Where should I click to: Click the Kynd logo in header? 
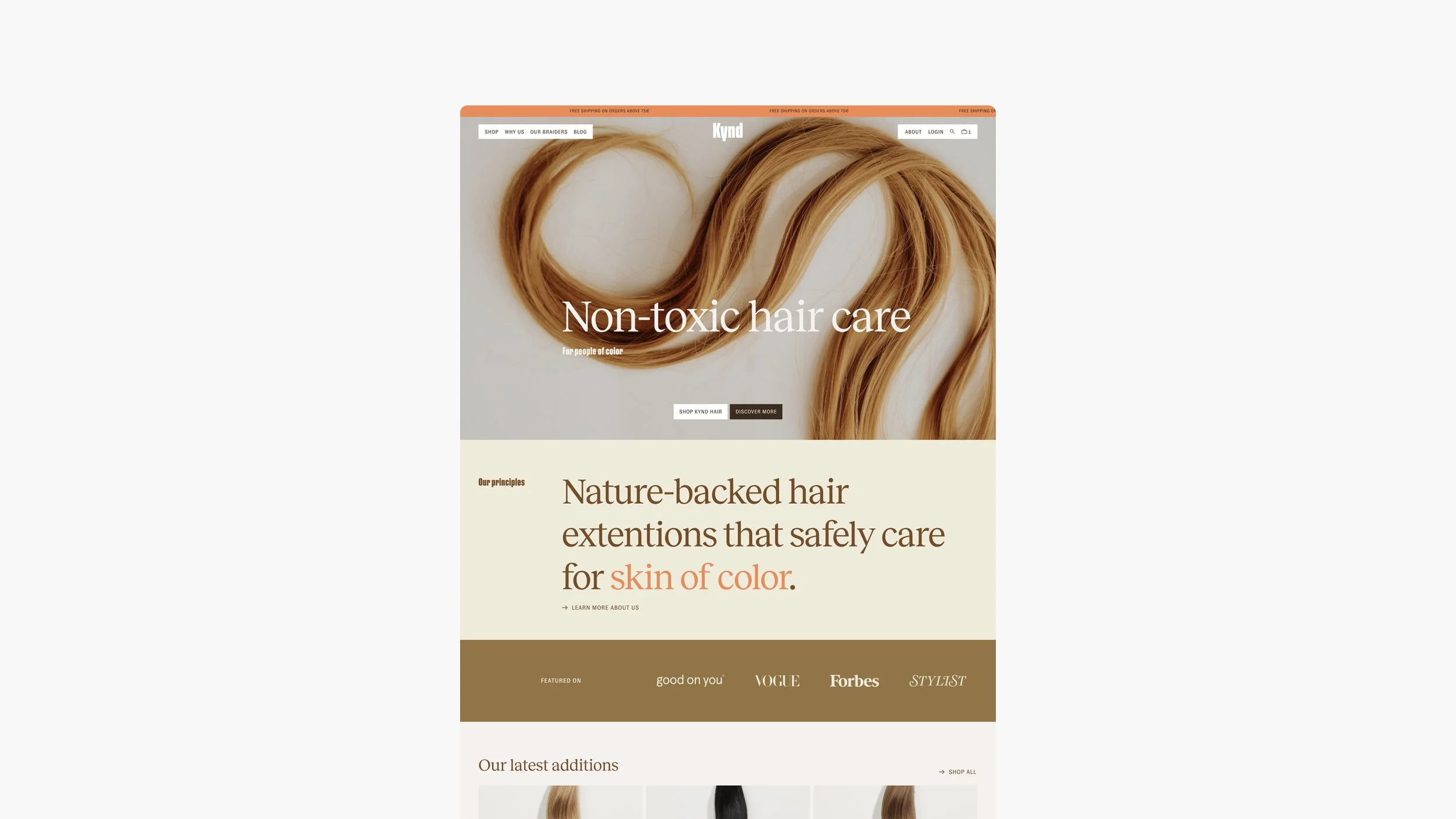click(x=727, y=131)
